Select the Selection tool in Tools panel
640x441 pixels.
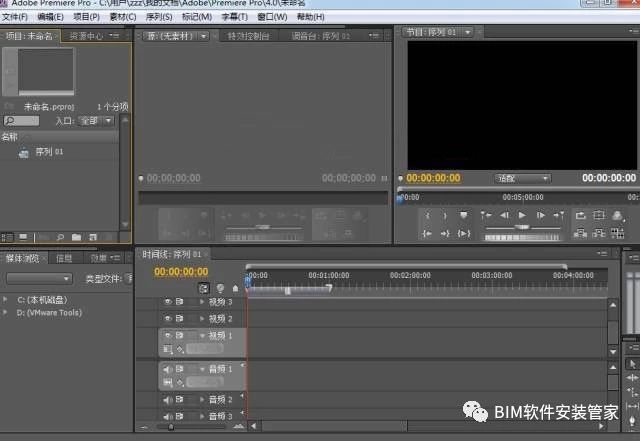[x=632, y=363]
